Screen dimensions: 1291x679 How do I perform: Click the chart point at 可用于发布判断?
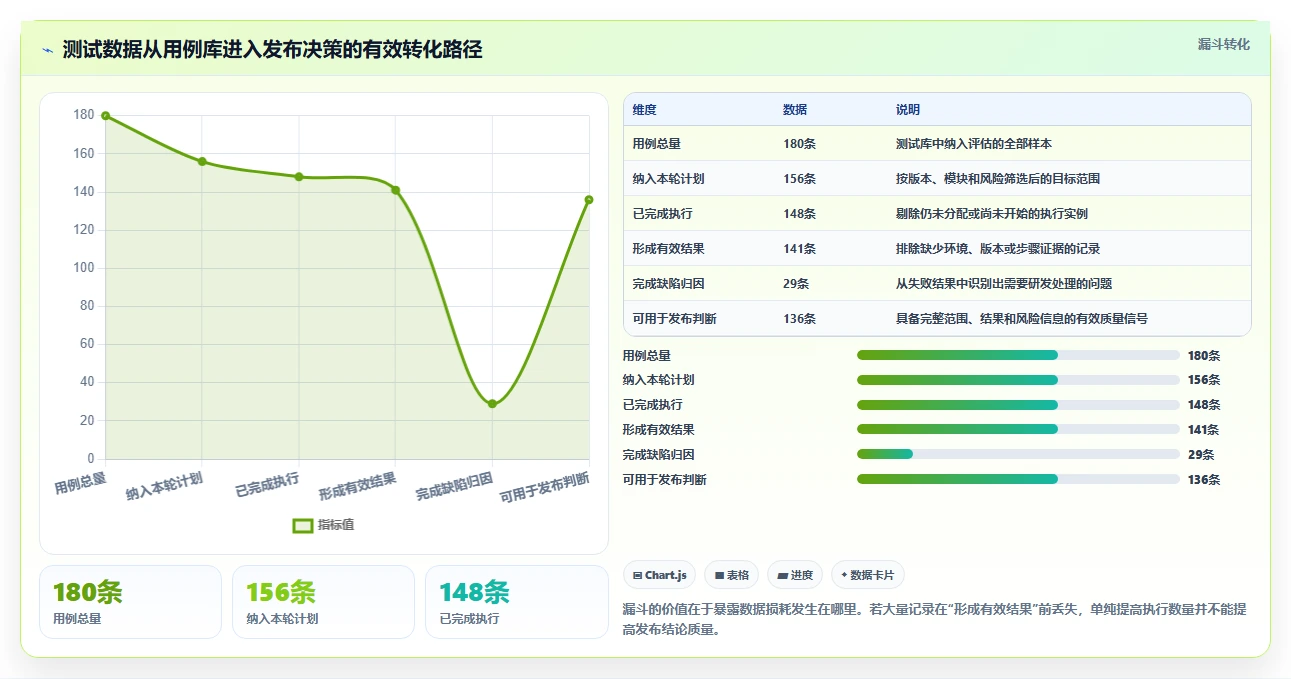[589, 200]
